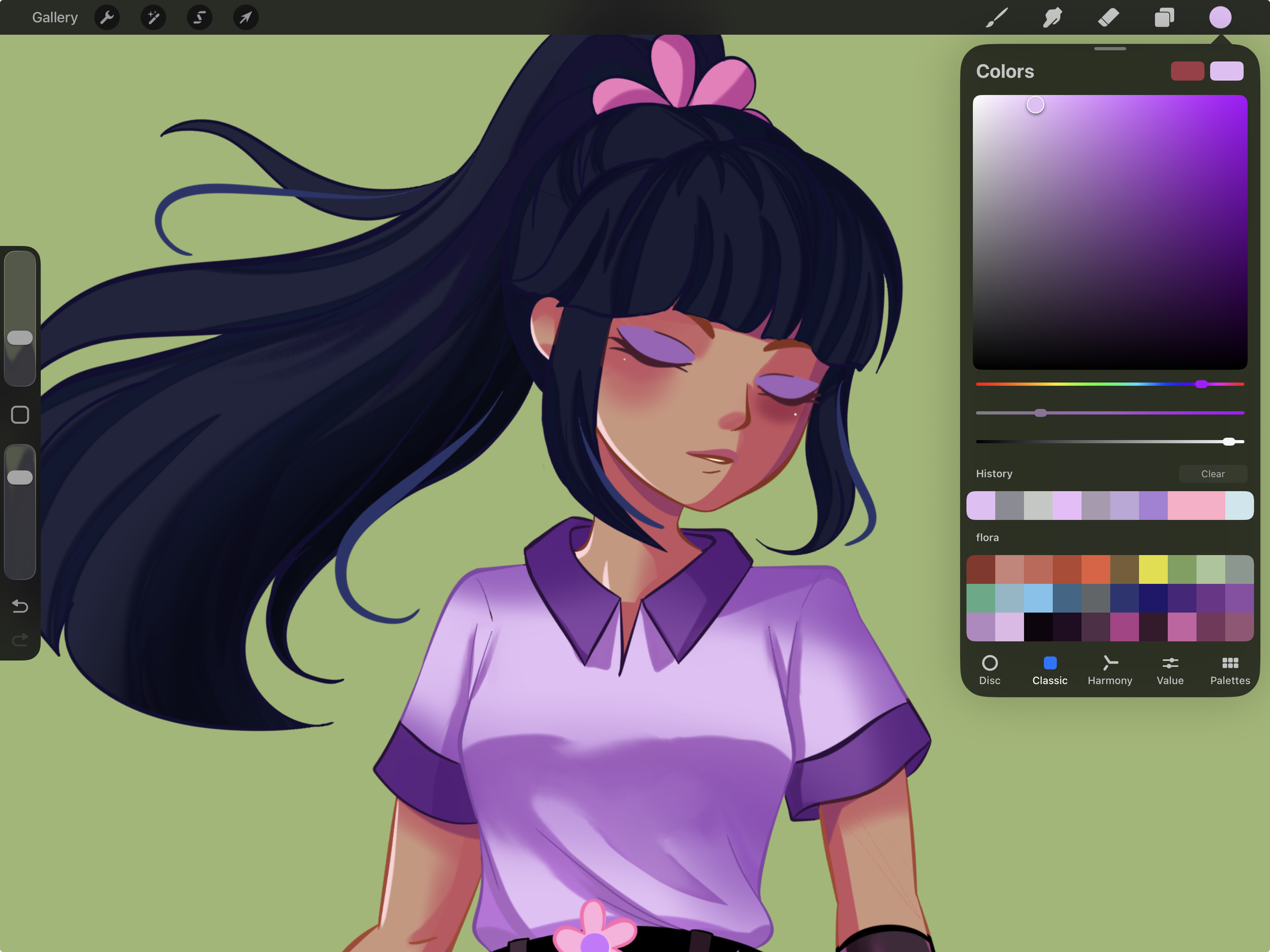1270x952 pixels.
Task: Open the Palettes tab
Action: pos(1230,670)
